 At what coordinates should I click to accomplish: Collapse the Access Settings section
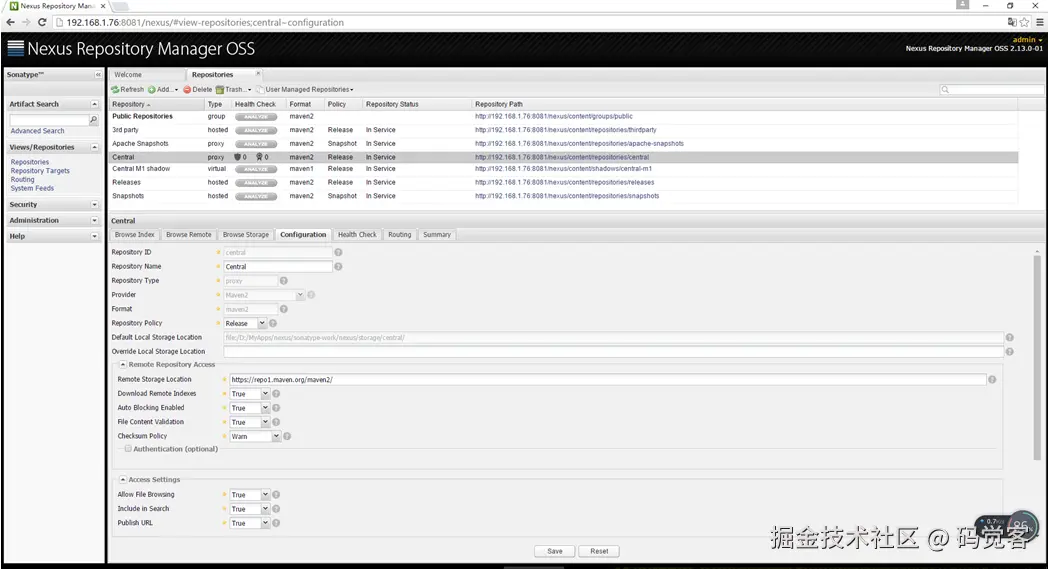click(x=122, y=479)
